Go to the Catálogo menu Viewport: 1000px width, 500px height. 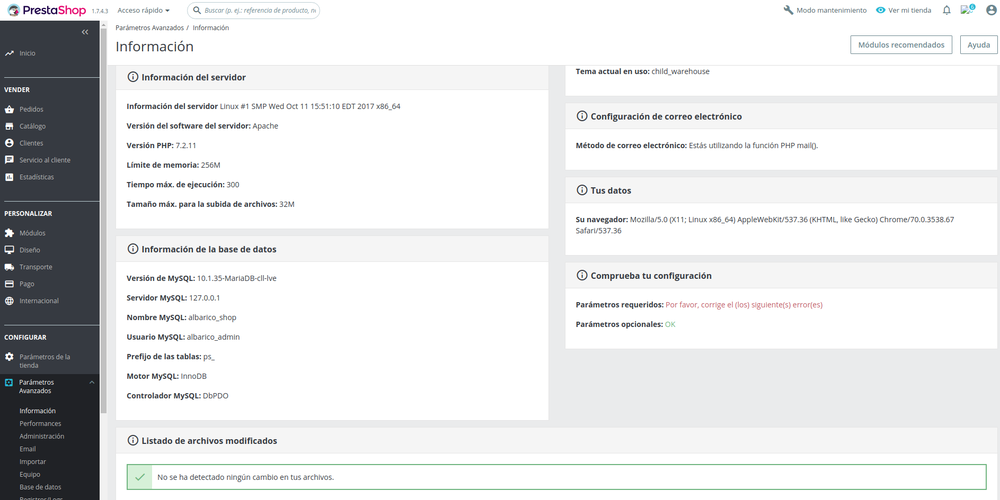tap(32, 126)
